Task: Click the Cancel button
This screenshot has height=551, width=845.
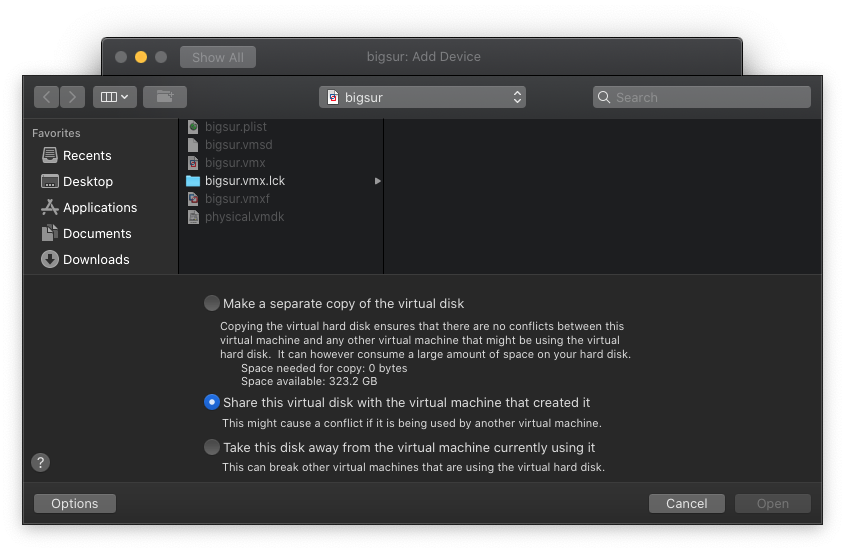Action: tap(686, 504)
